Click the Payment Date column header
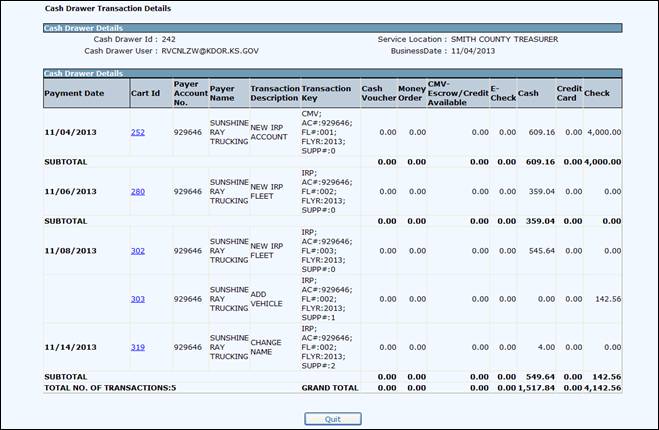 point(74,93)
